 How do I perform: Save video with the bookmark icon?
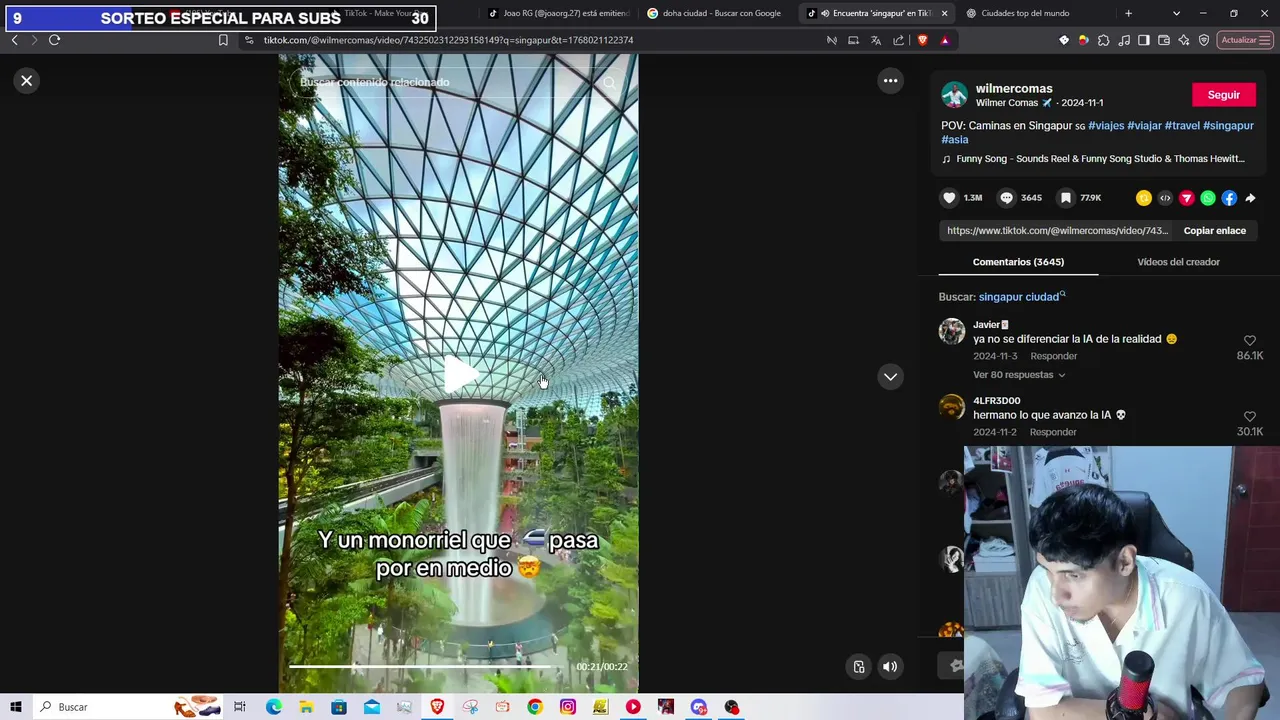[1066, 198]
